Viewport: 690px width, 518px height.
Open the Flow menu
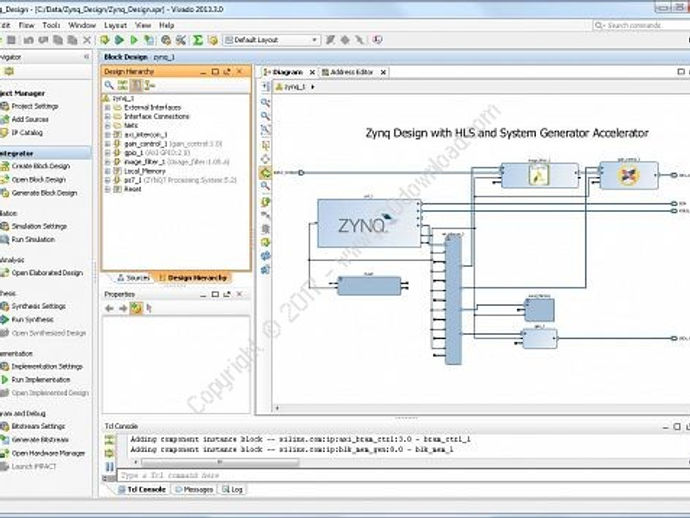[26, 26]
